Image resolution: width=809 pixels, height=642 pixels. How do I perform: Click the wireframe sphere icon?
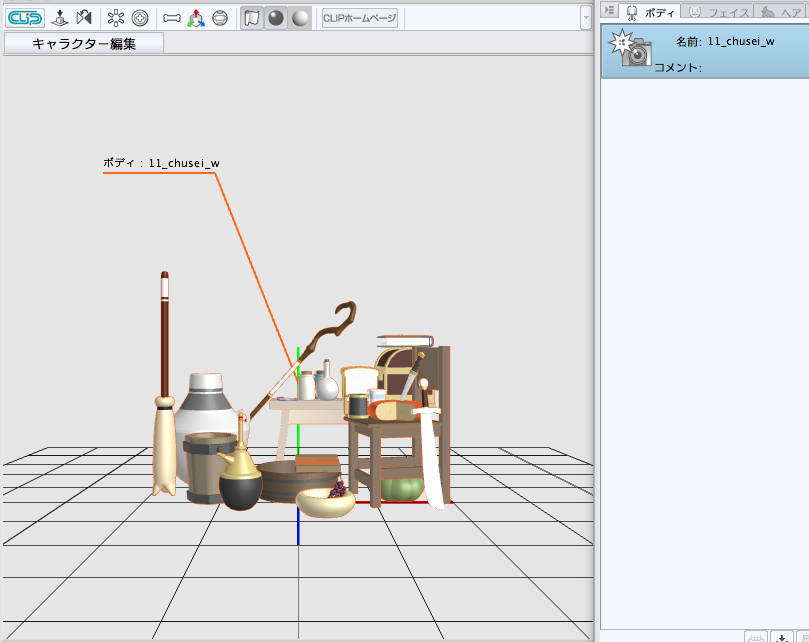tap(221, 17)
